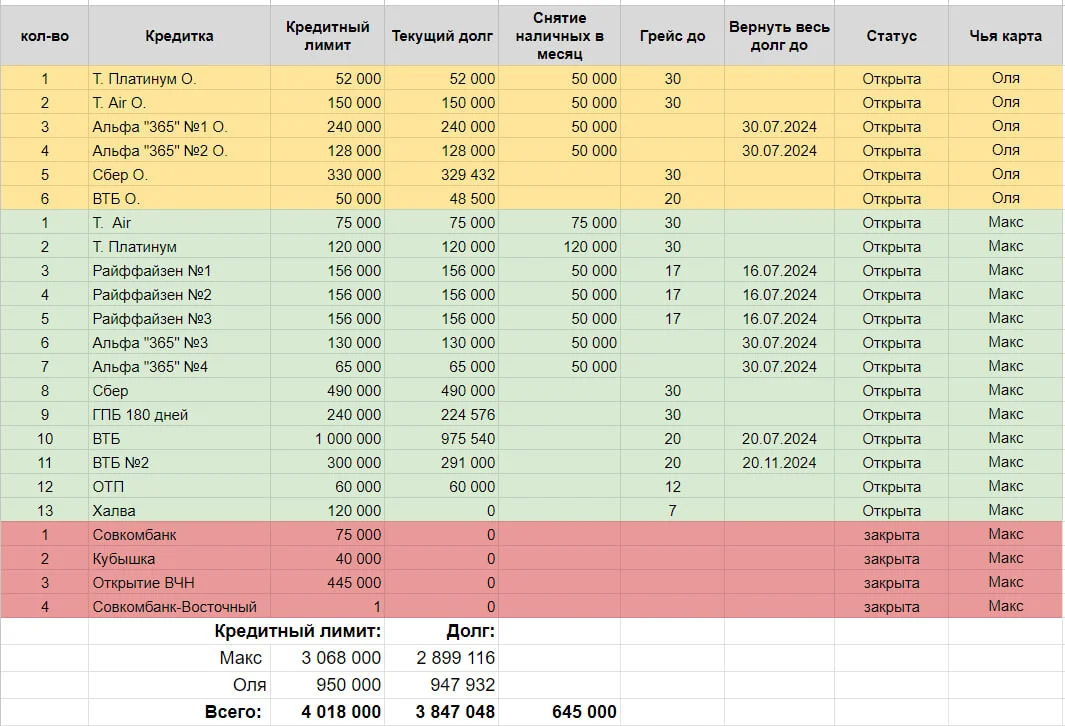Click cell 'Альфа "365" №2 О.'
The image size is (1065, 726).
point(179,151)
